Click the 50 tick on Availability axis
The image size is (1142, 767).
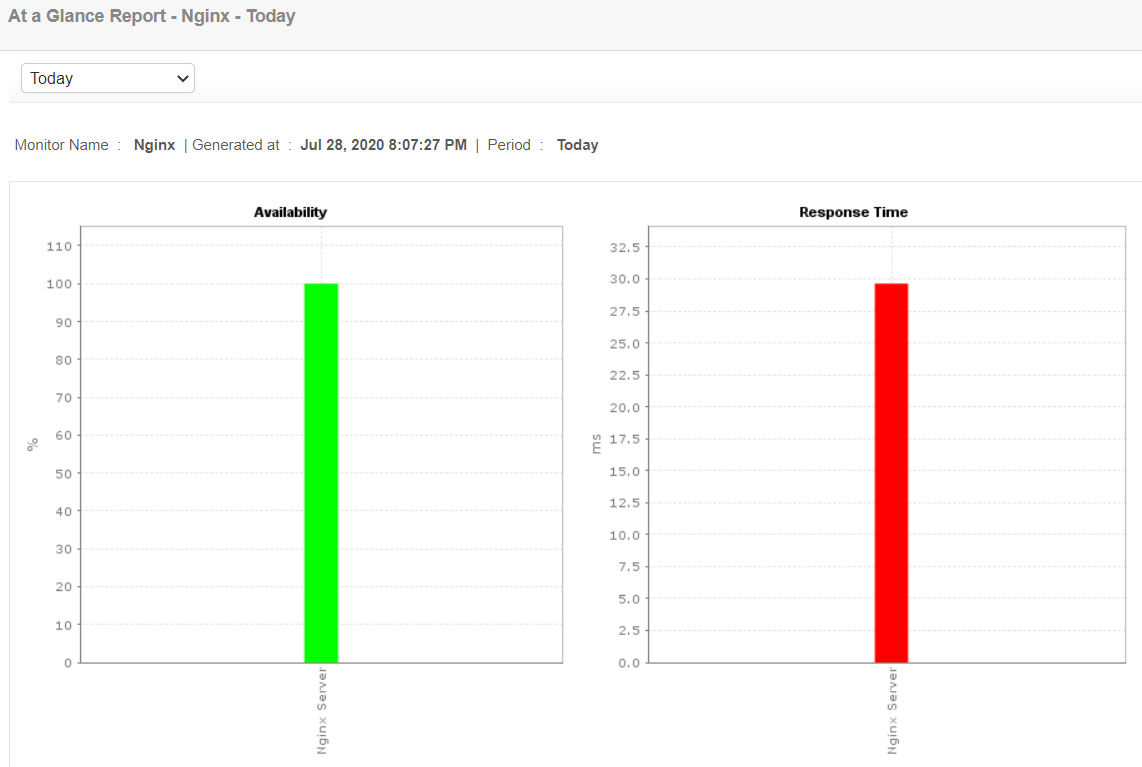point(64,473)
